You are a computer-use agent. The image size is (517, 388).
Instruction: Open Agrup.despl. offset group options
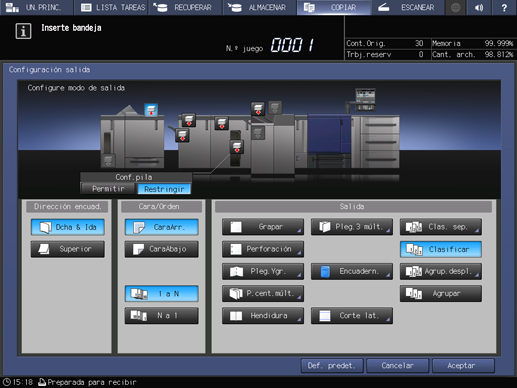click(x=441, y=271)
